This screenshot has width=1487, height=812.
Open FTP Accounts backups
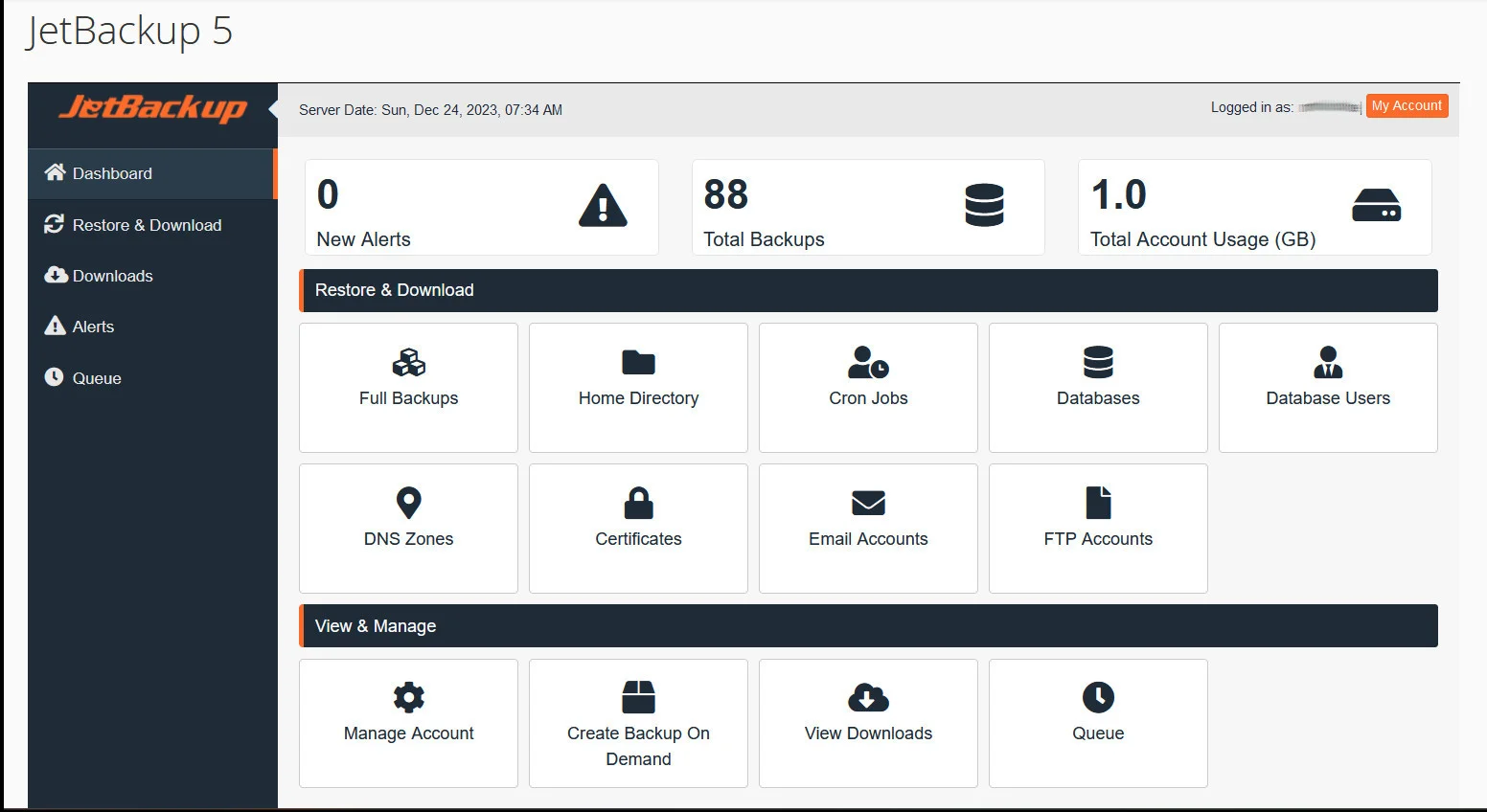[1098, 528]
